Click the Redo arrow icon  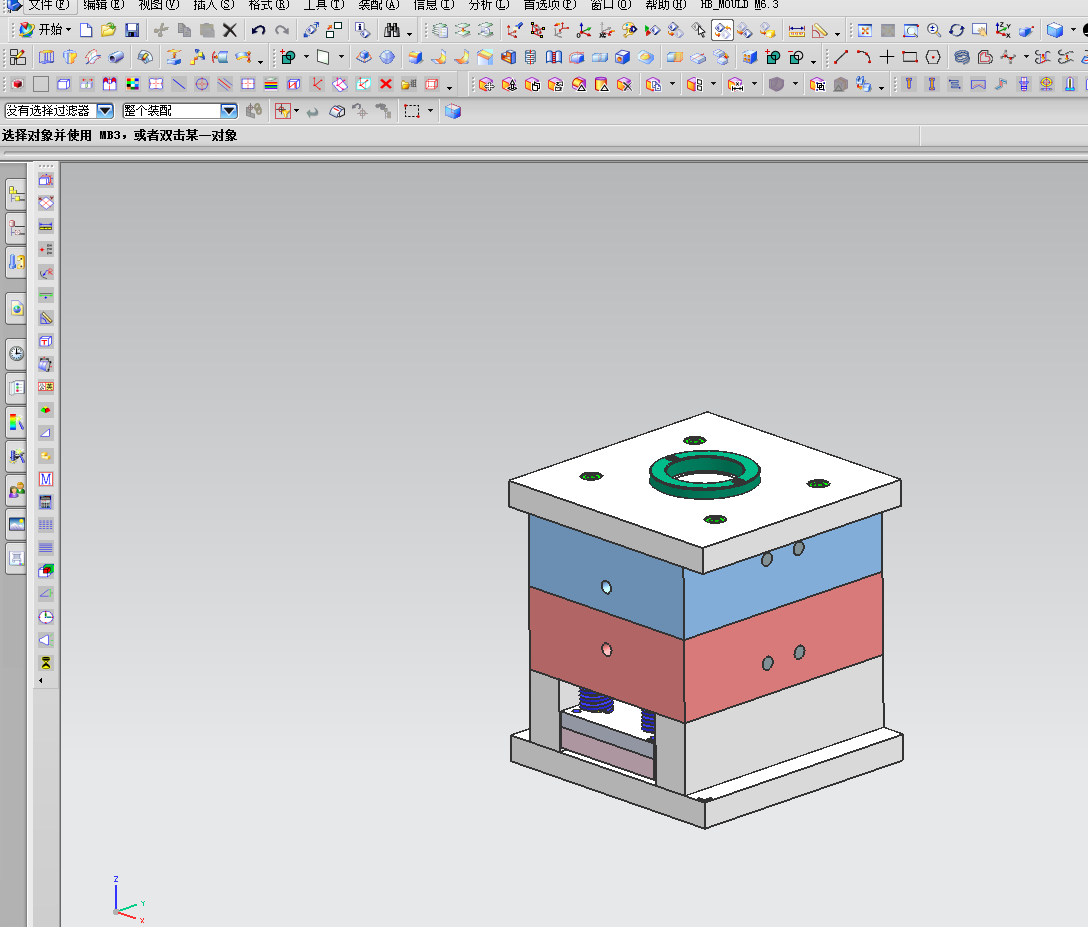(282, 30)
